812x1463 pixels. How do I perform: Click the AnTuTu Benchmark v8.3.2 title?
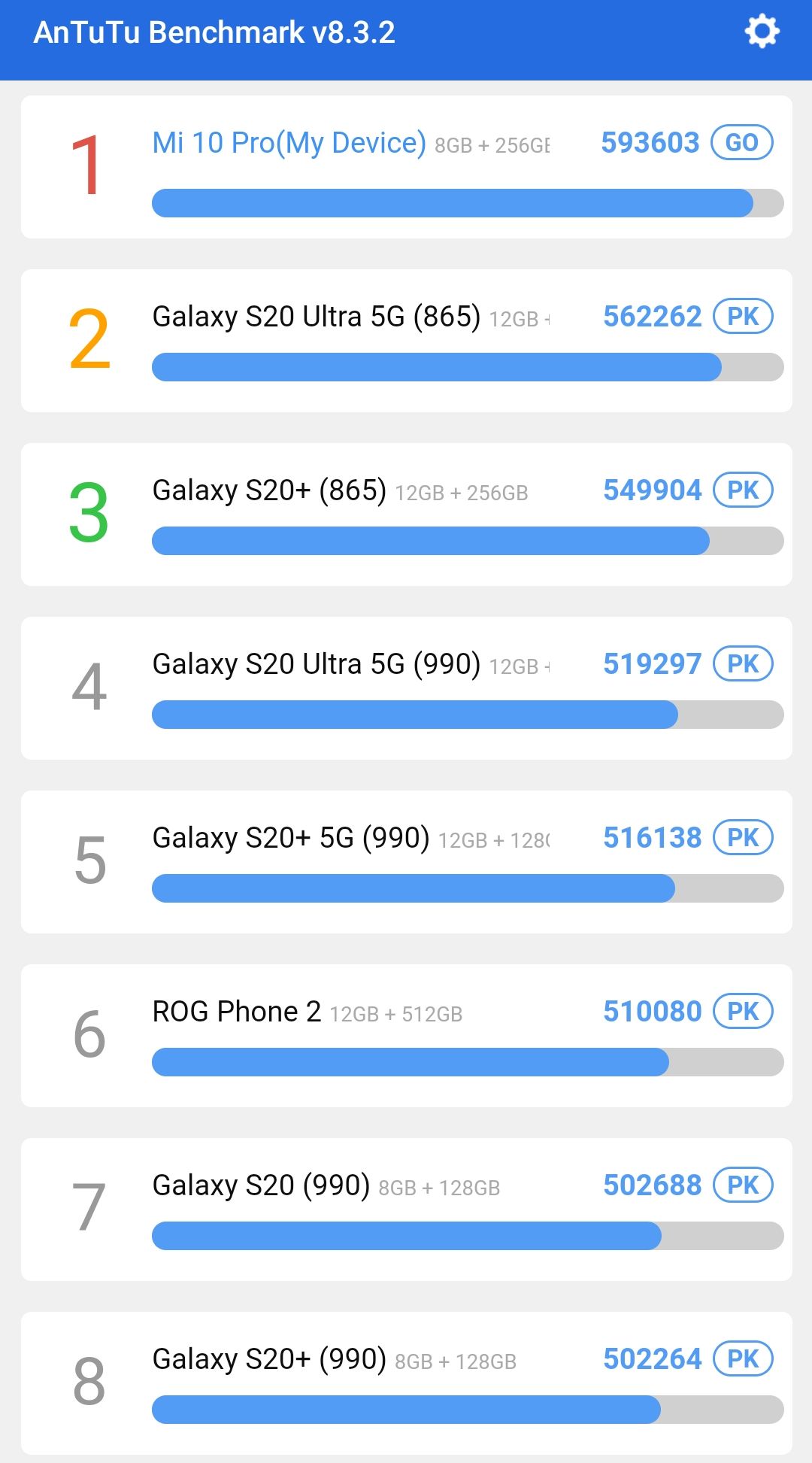pyautogui.click(x=214, y=32)
